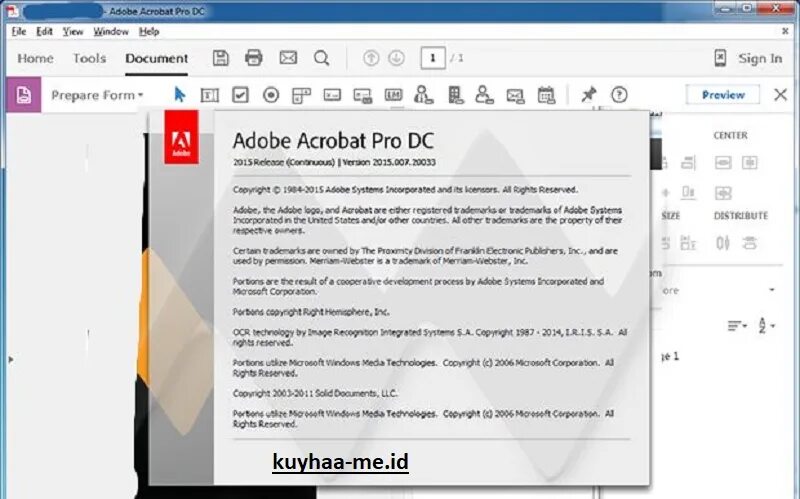Click the Adobe Acrobat Pro DC title text
This screenshot has width=800, height=499.
point(333,140)
